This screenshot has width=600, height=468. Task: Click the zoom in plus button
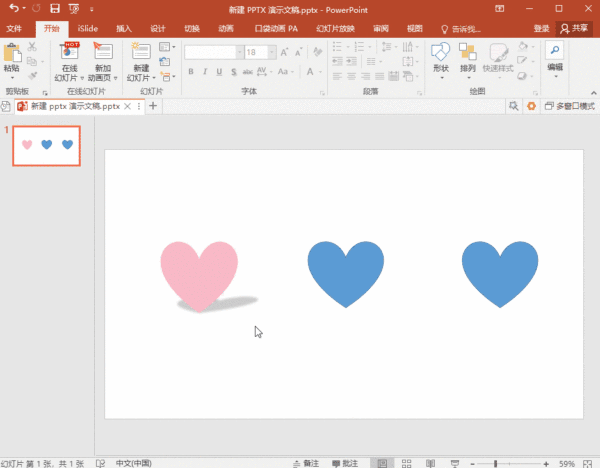coord(546,464)
